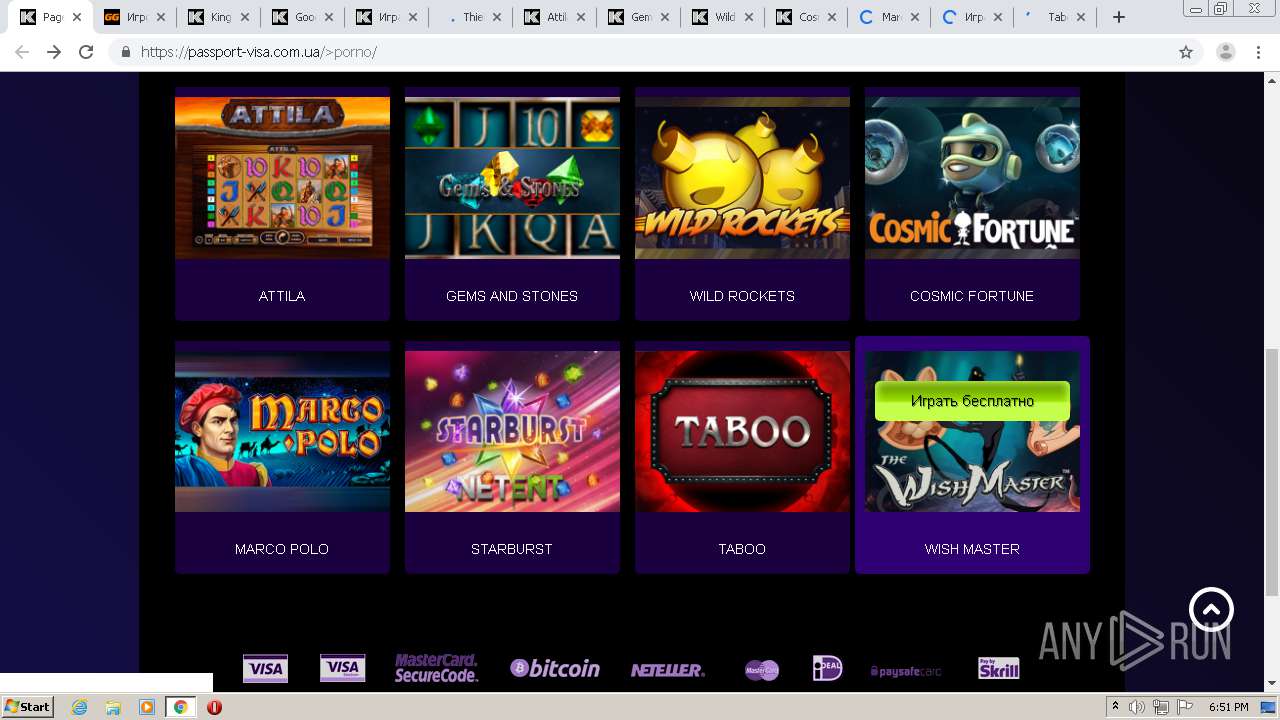Click the GEMS AND STONES title link

point(512,296)
